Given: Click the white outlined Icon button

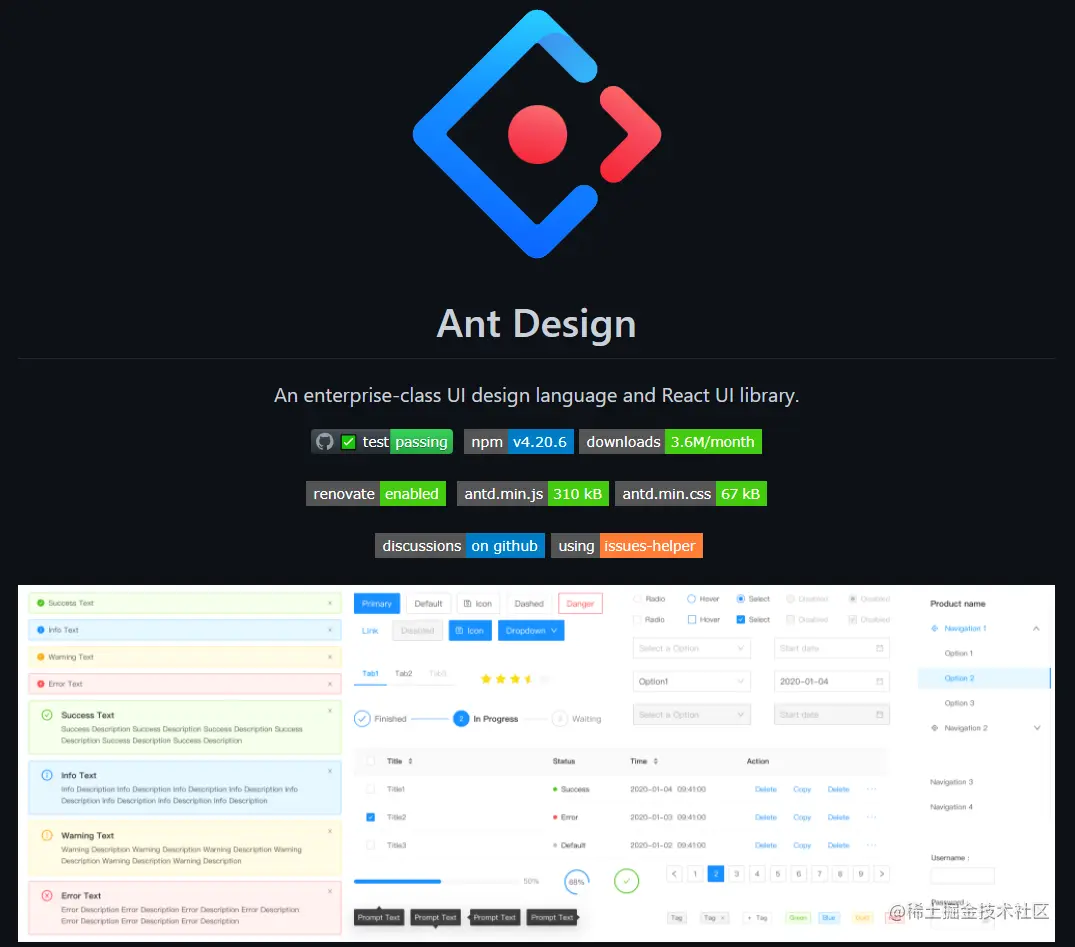Looking at the screenshot, I should click(478, 603).
